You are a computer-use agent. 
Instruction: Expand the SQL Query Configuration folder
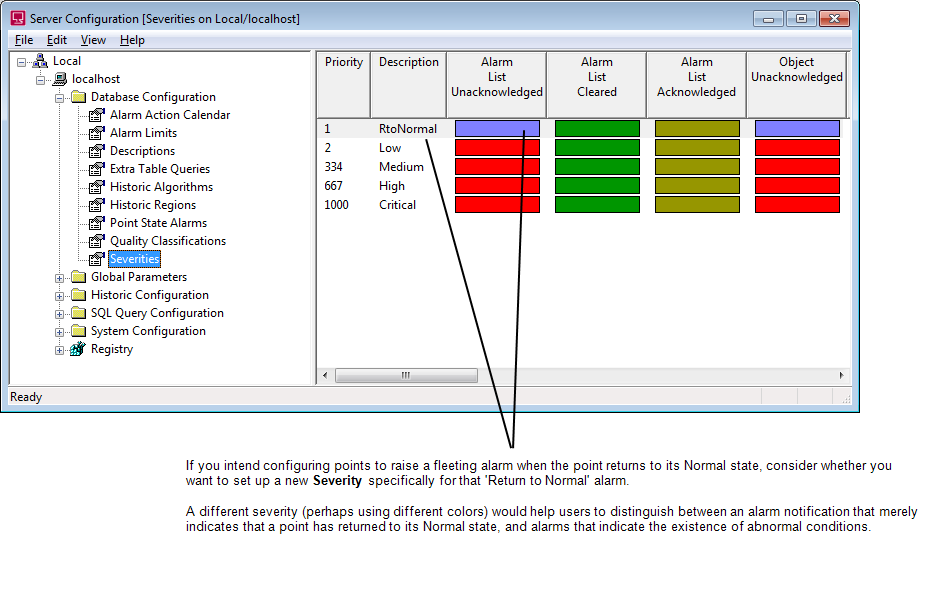(60, 313)
